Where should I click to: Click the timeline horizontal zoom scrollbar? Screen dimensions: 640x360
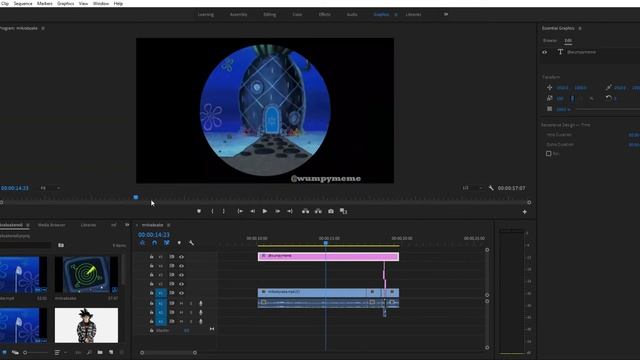pyautogui.click(x=168, y=353)
